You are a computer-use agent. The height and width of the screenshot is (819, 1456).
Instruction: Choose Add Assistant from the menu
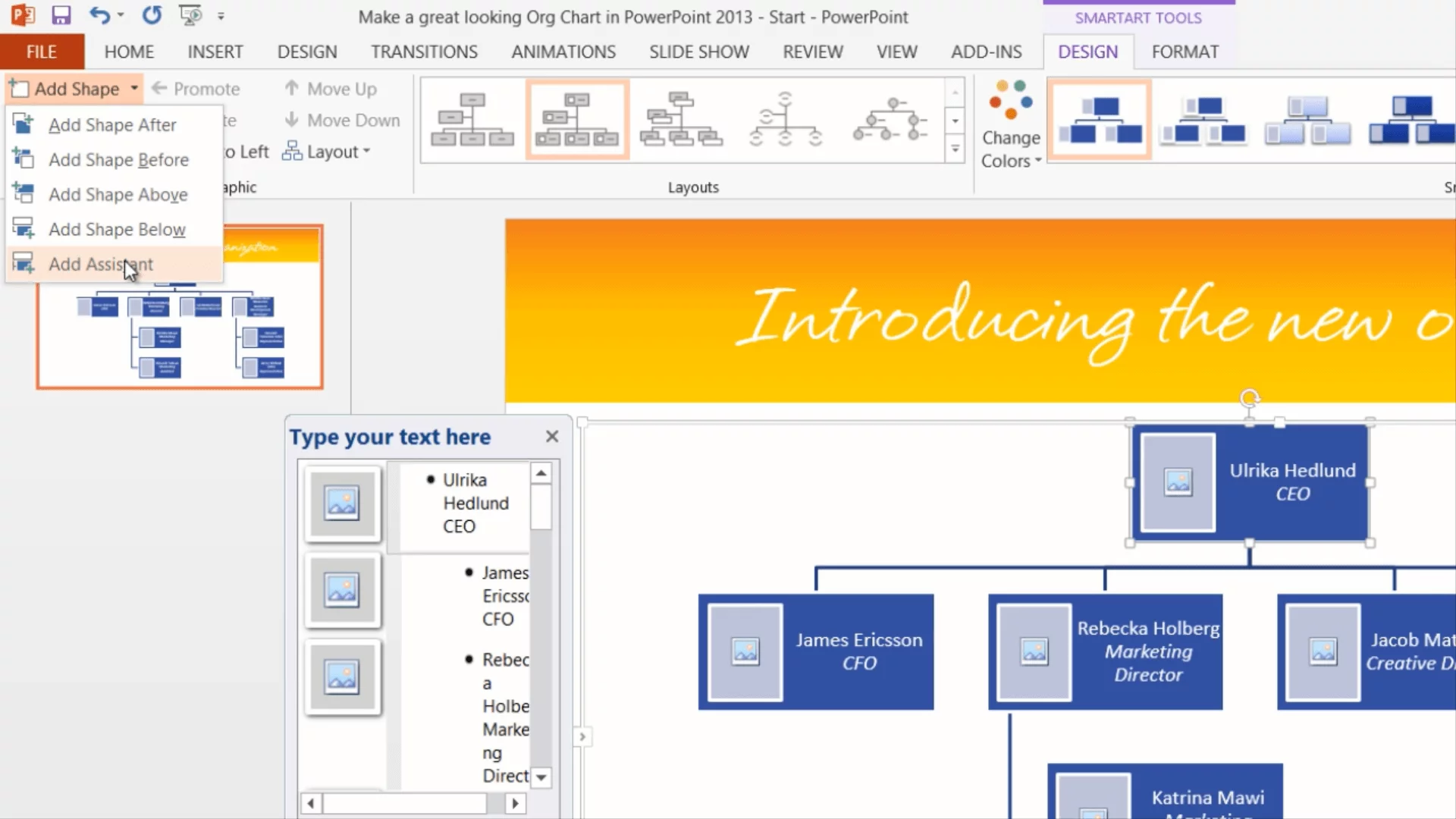pyautogui.click(x=101, y=264)
